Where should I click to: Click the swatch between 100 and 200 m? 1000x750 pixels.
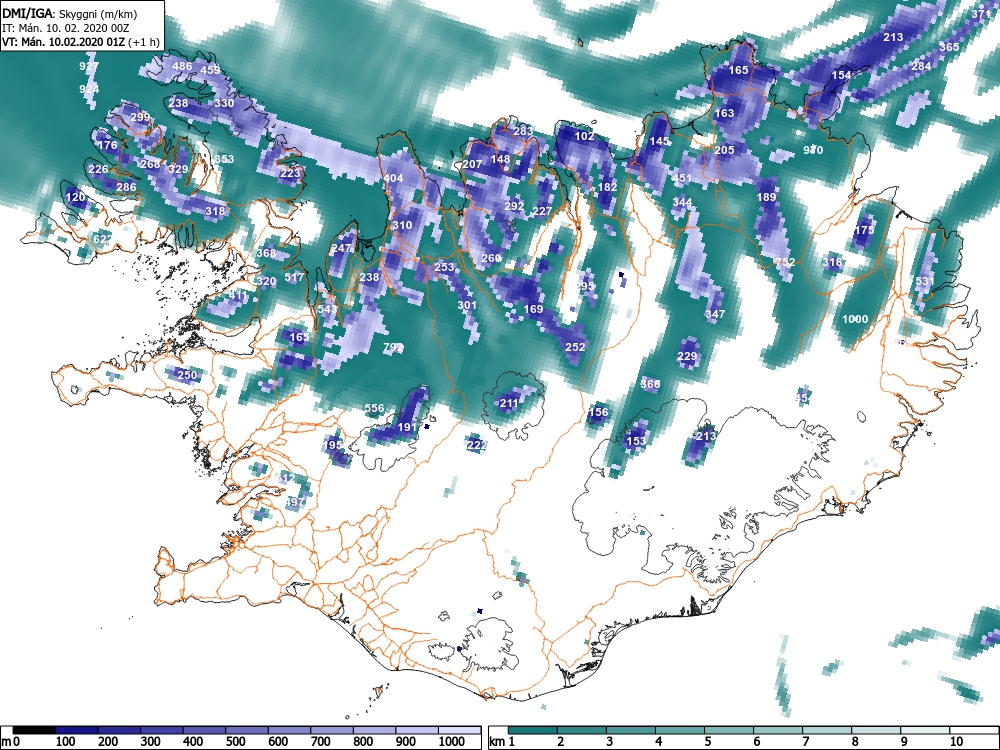click(x=77, y=730)
